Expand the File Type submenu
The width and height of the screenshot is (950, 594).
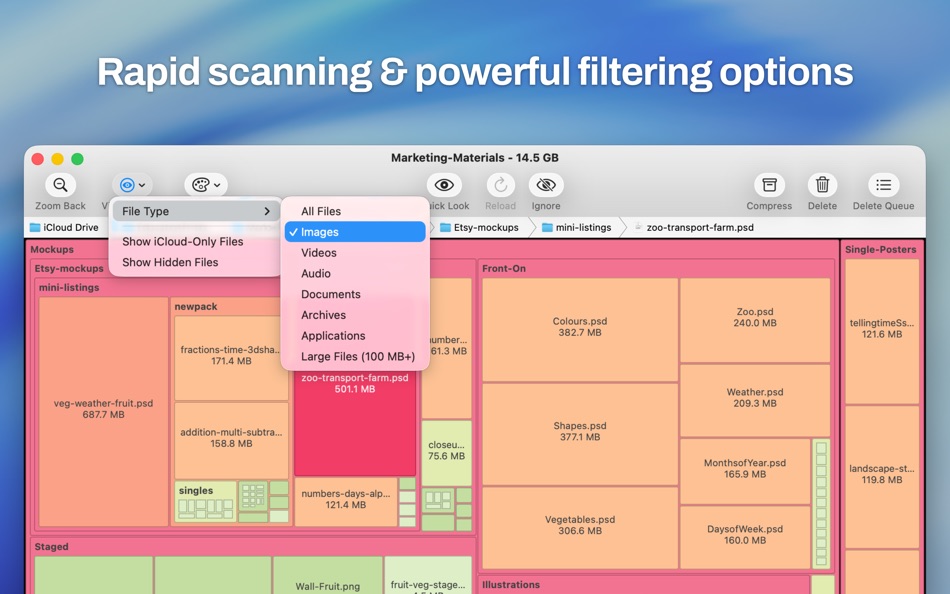pyautogui.click(x=194, y=211)
